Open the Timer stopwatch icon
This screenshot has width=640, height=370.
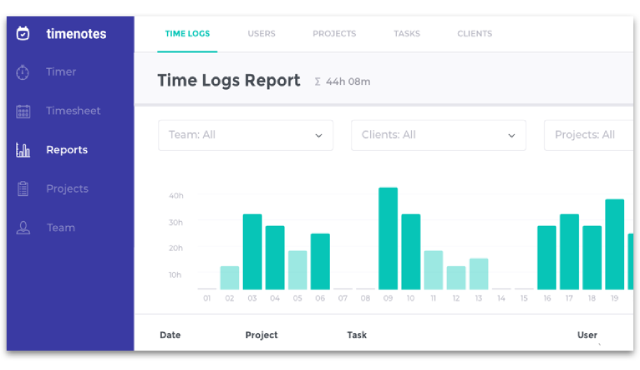[x=23, y=72]
